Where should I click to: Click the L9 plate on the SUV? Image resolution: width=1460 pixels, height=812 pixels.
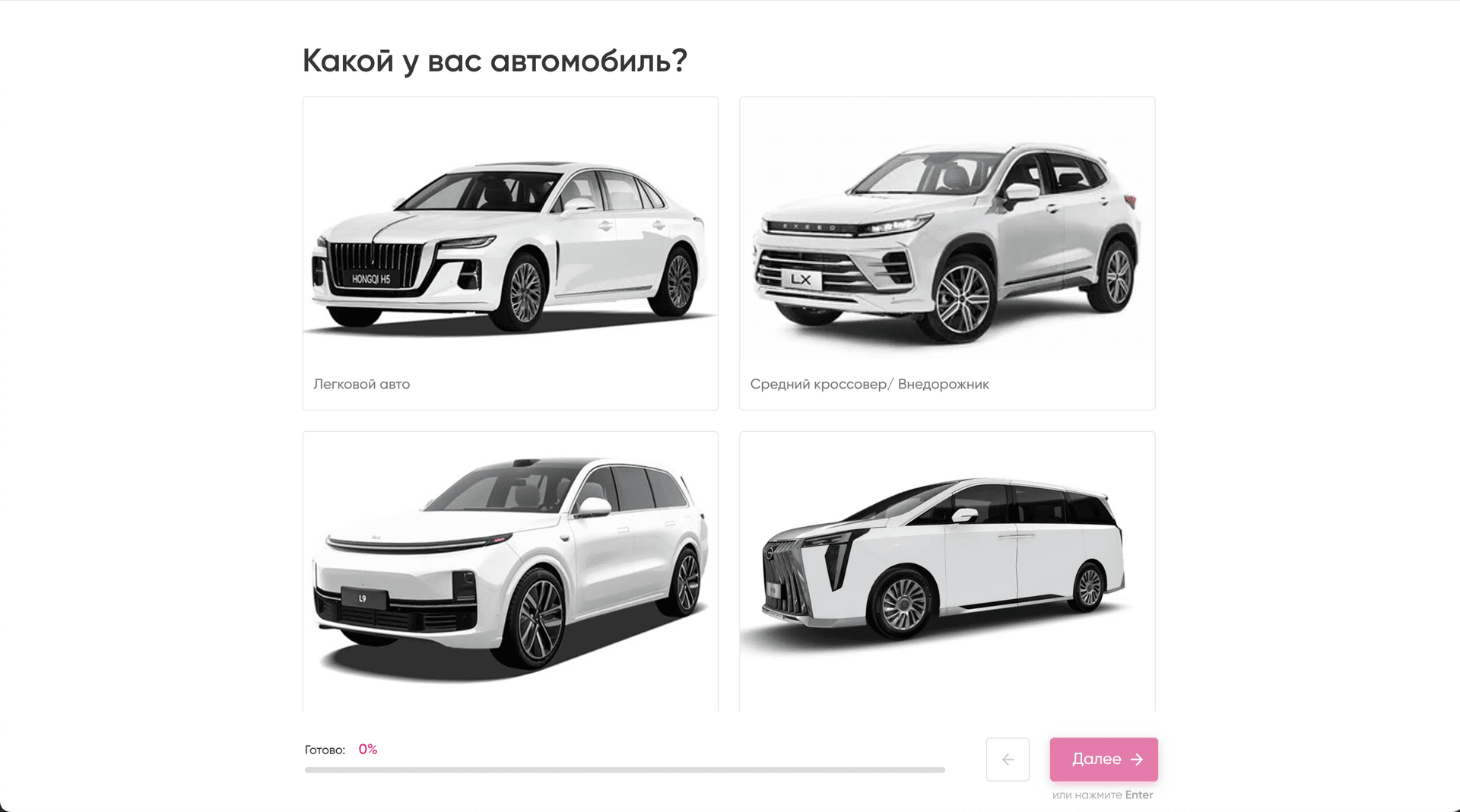click(x=363, y=598)
